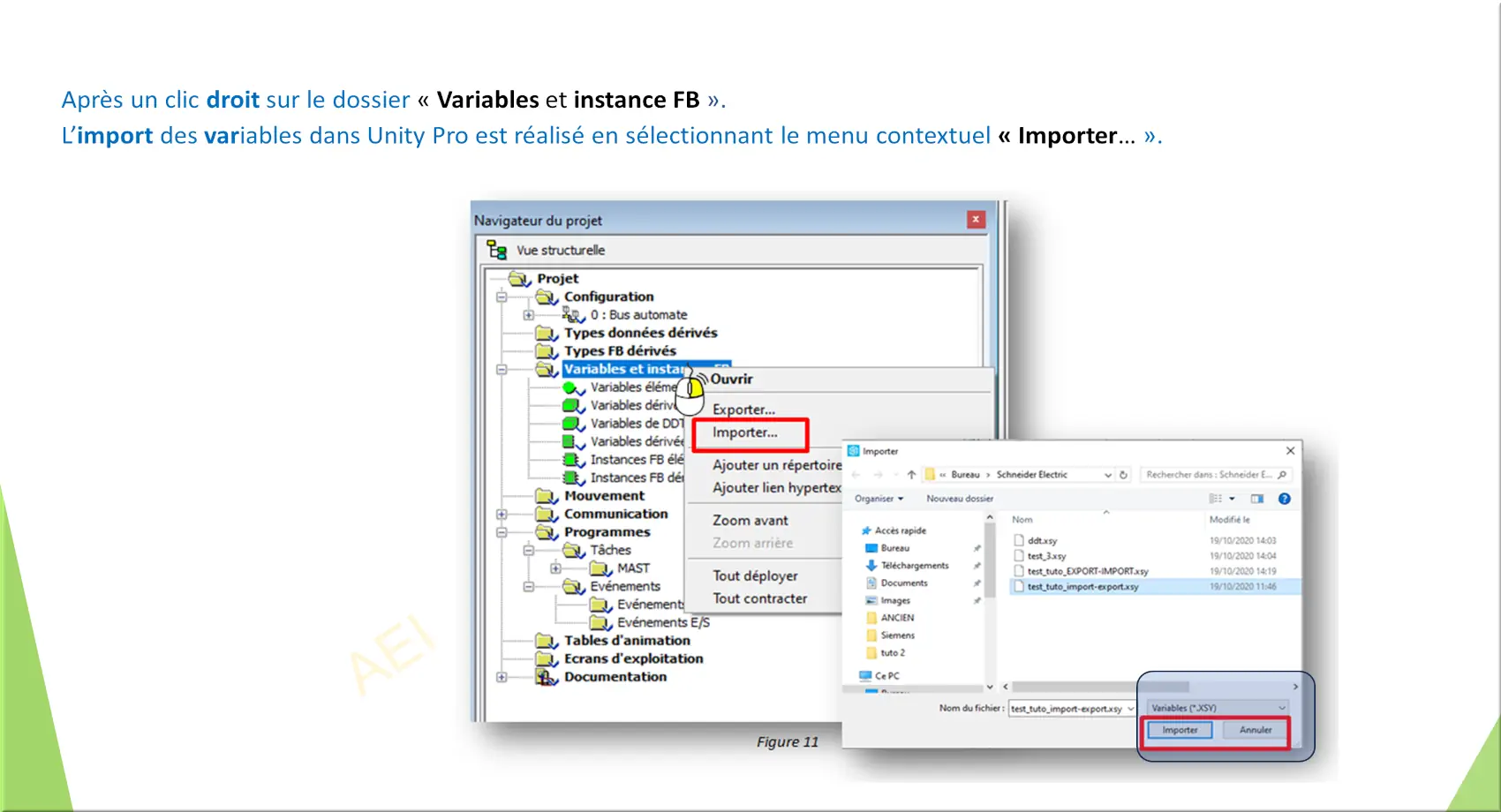Expand the Communication tree node

pyautogui.click(x=502, y=515)
